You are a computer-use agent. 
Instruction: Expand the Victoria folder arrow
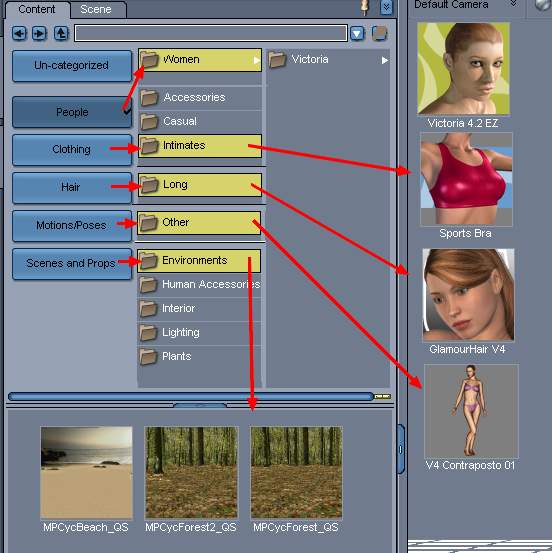[384, 60]
